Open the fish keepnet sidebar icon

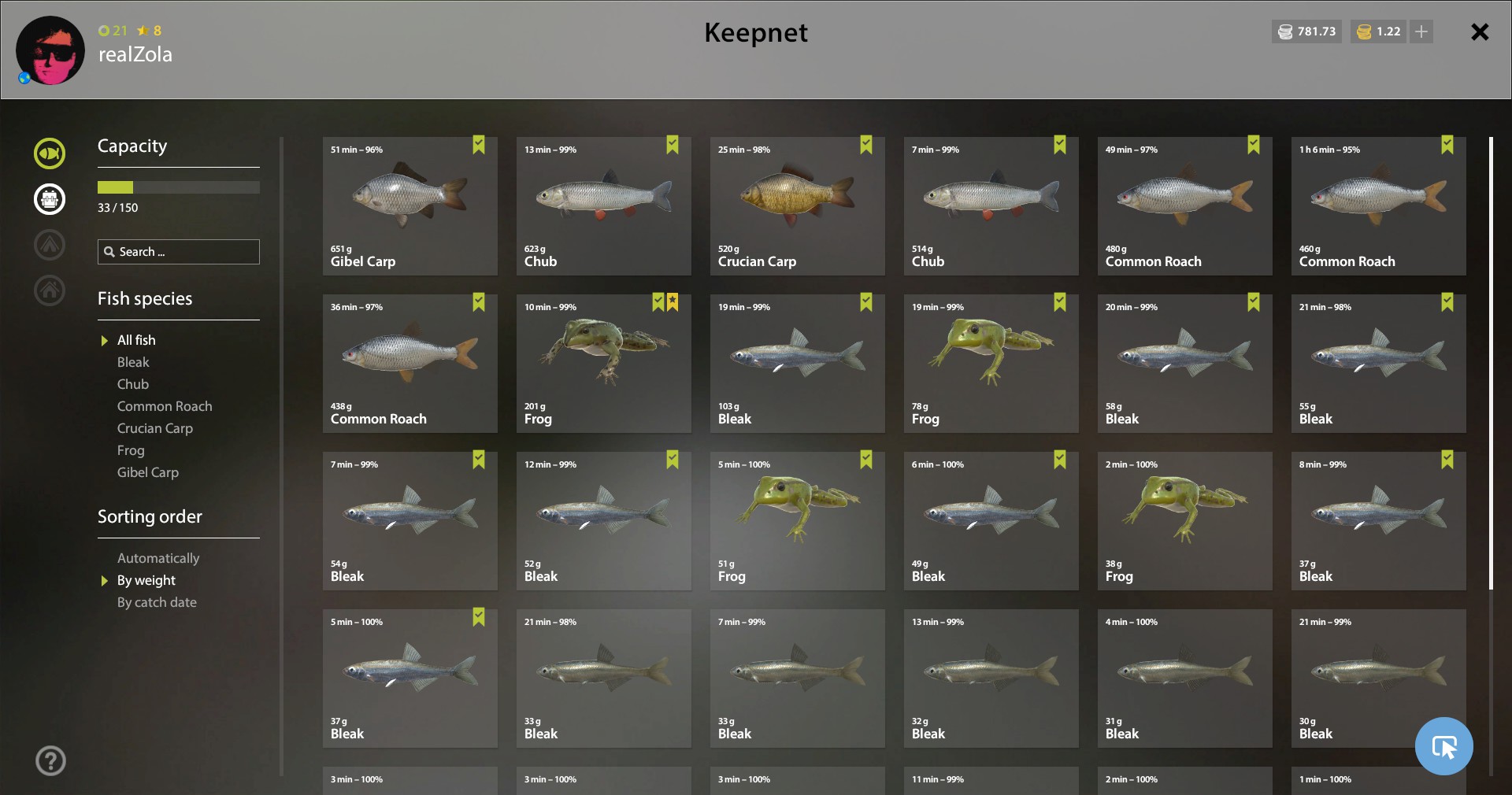coord(50,153)
